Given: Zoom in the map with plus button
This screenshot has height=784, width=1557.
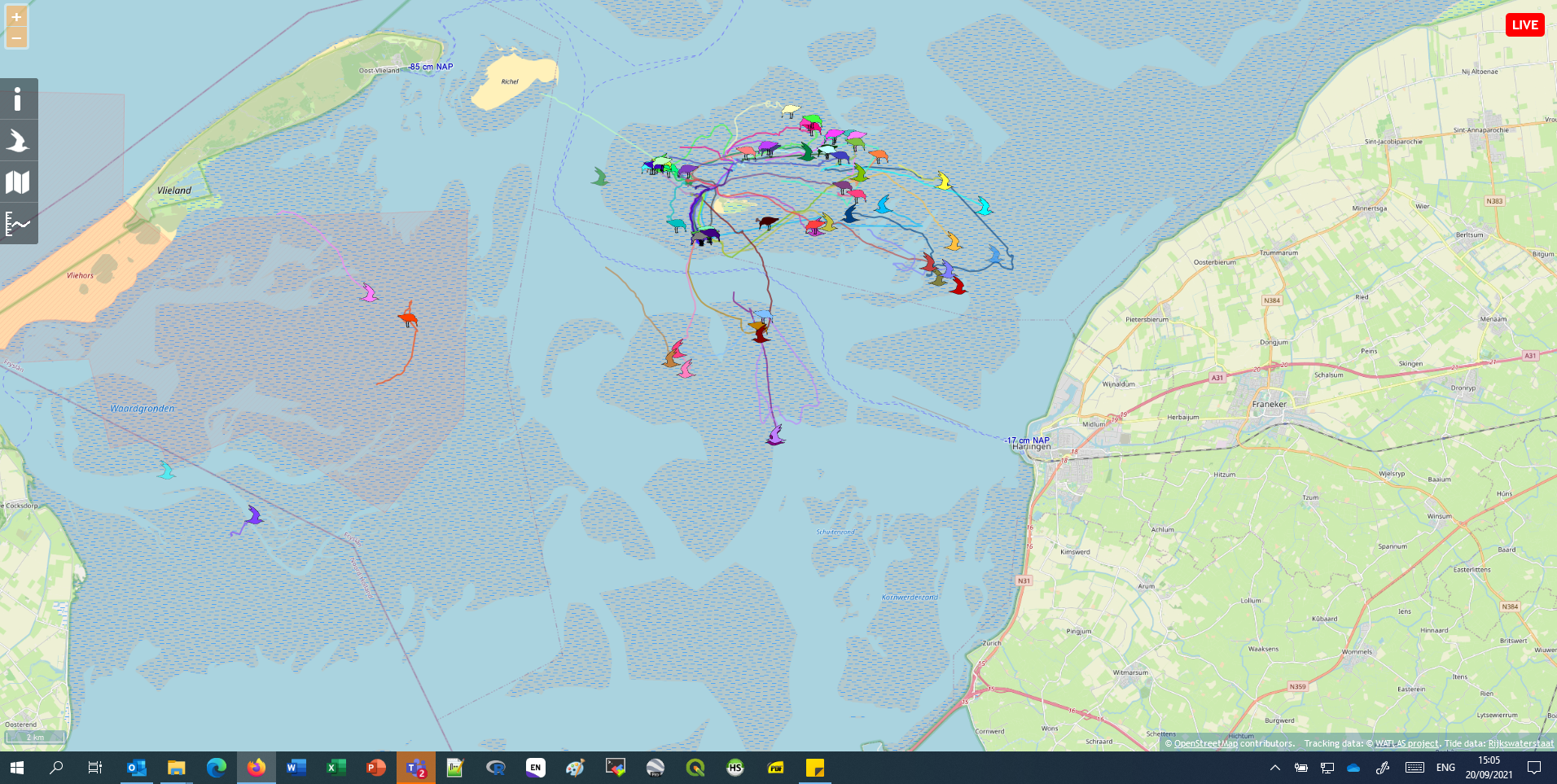Looking at the screenshot, I should (x=16, y=17).
